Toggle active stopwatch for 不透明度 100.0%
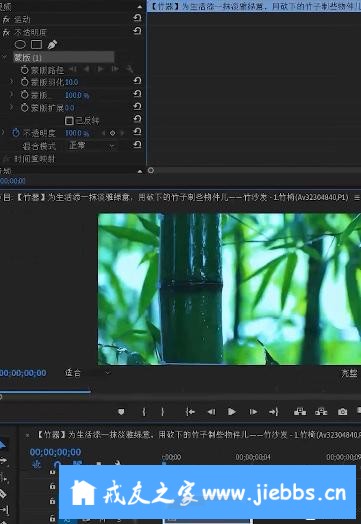This screenshot has width=361, height=524. [x=16, y=133]
